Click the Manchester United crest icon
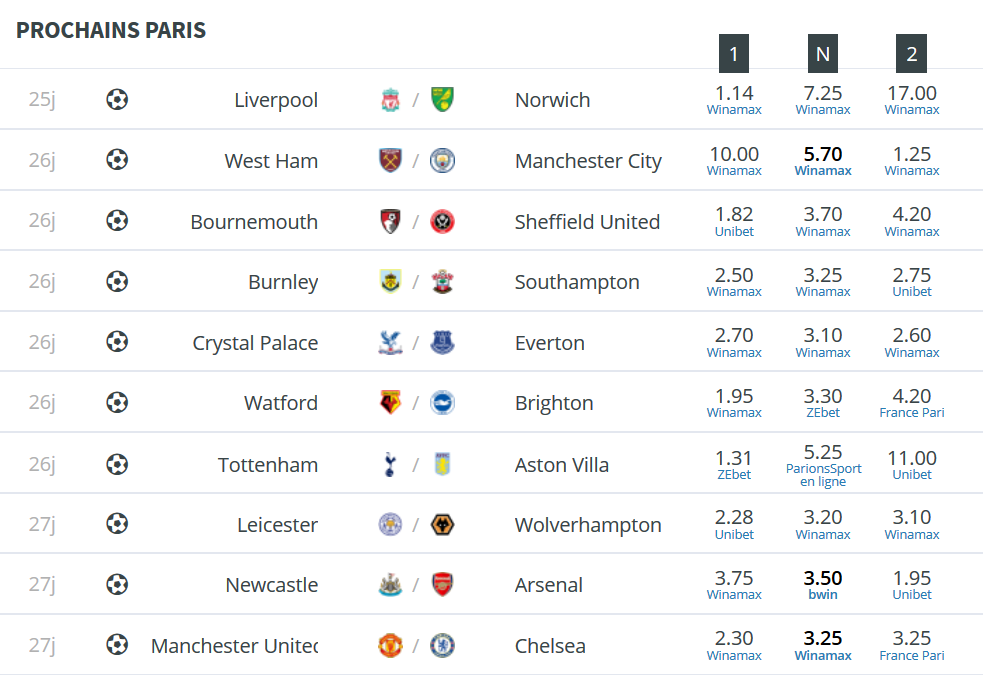This screenshot has width=983, height=675. pos(391,646)
